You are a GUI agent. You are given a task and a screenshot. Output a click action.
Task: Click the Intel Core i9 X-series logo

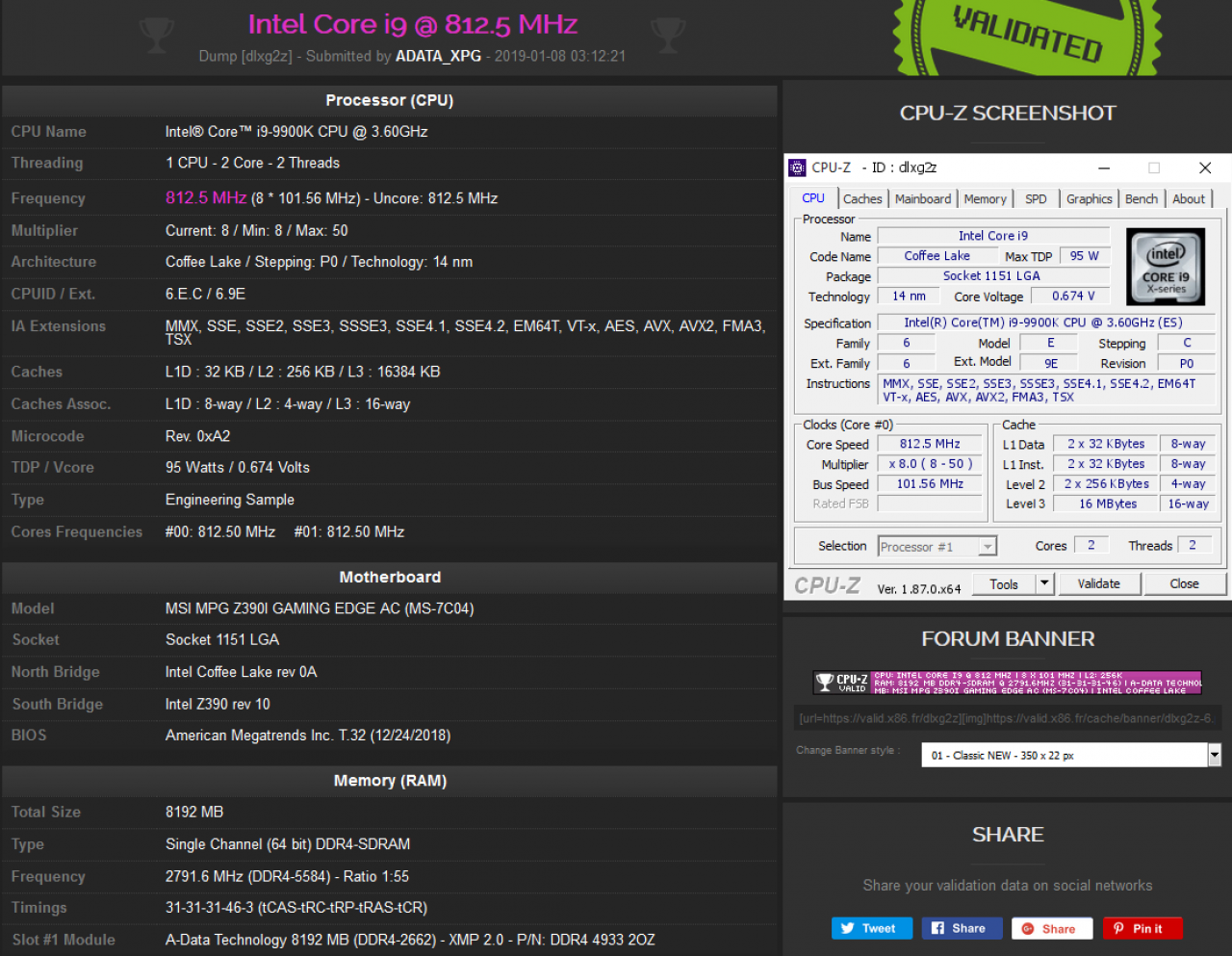click(1166, 267)
